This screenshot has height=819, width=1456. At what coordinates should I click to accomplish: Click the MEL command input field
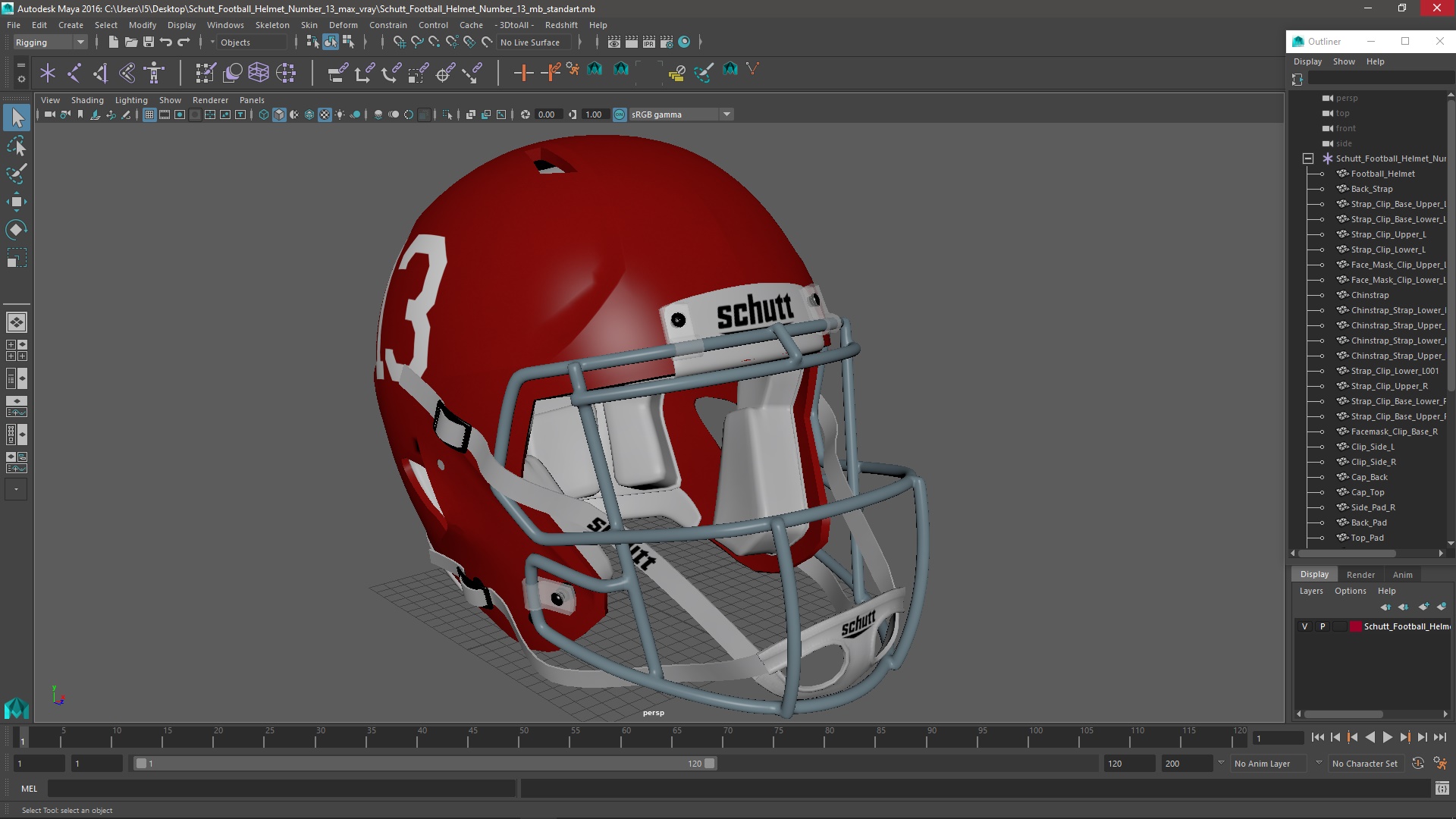pos(281,789)
